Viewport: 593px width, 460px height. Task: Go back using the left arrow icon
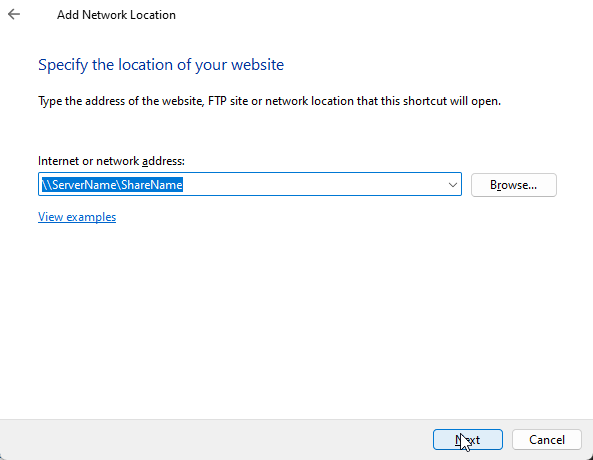click(x=14, y=14)
